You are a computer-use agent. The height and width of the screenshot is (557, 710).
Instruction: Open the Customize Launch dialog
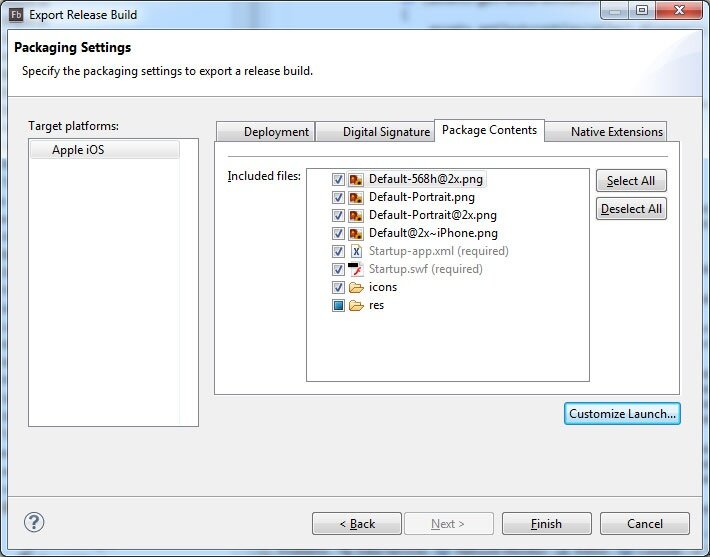622,414
